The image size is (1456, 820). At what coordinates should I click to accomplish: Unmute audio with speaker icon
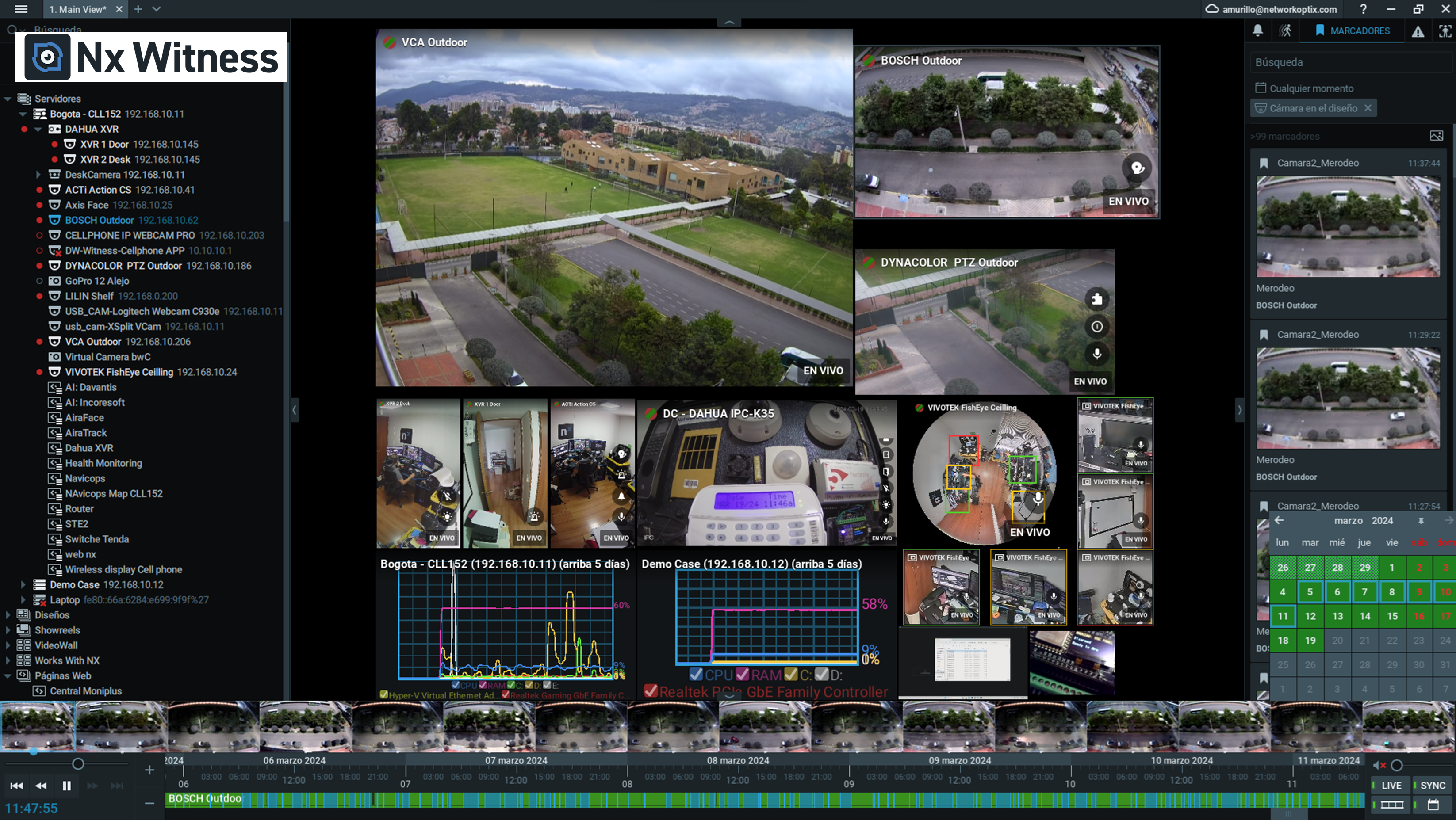[x=1379, y=765]
